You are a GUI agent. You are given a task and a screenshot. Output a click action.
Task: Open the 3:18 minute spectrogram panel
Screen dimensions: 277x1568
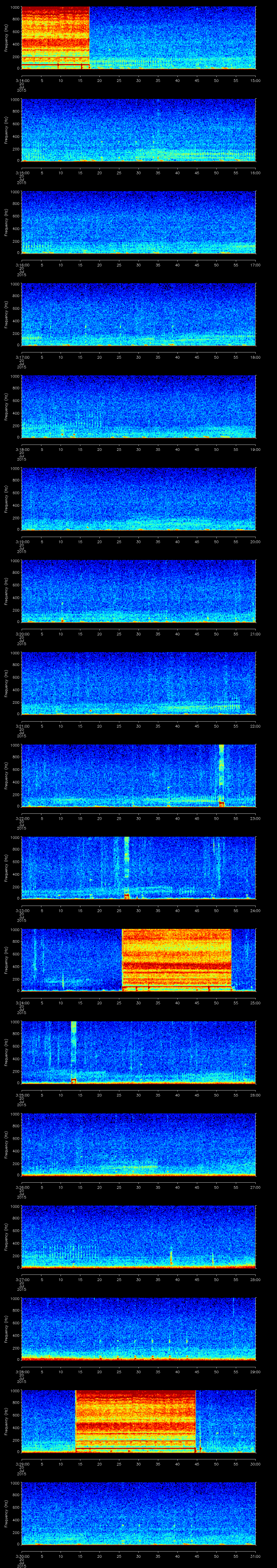coord(139,407)
